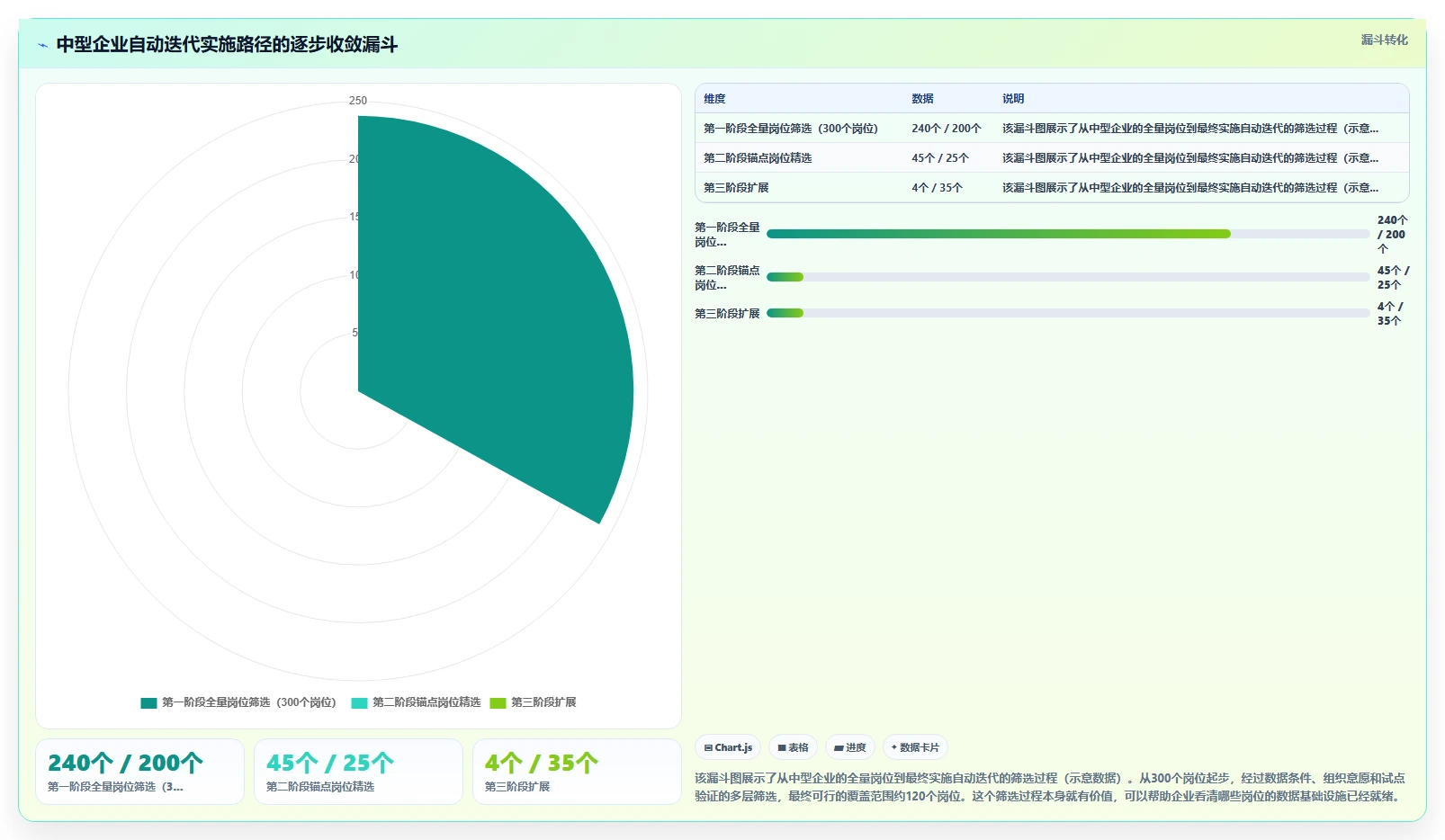The height and width of the screenshot is (840, 1445).
Task: Toggle the 第二阶段锚点岗位精选 legend color box
Action: [x=359, y=702]
